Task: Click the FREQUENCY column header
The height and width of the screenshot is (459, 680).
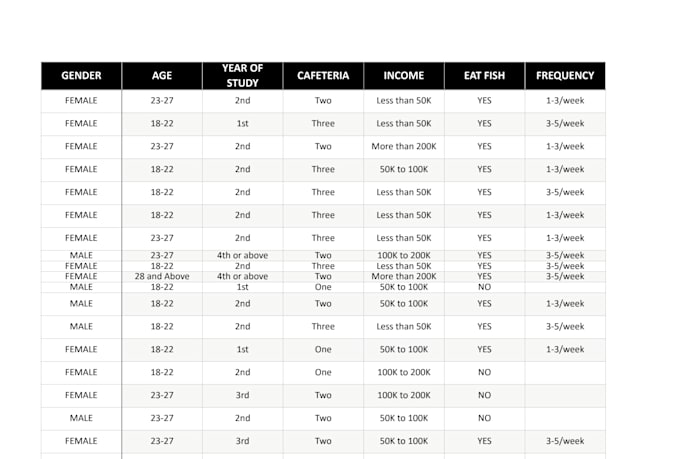Action: pos(565,76)
